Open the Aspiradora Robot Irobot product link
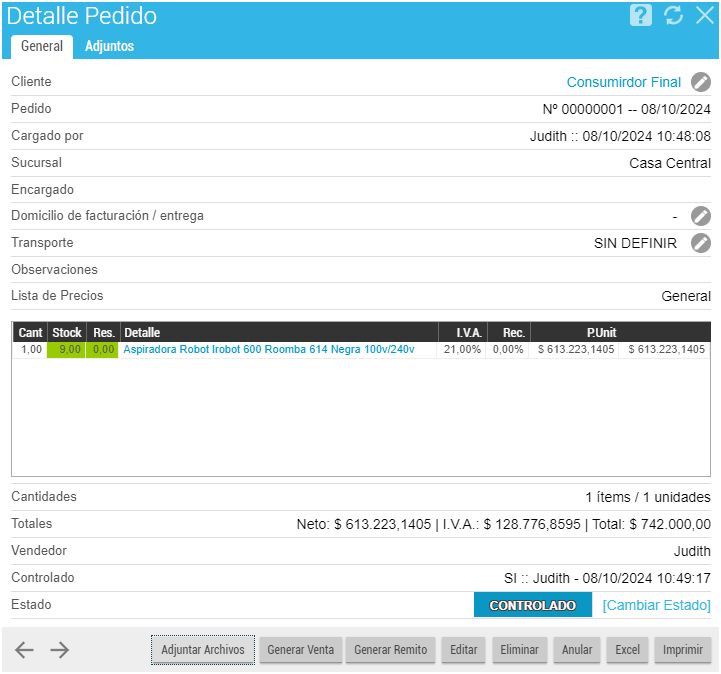 click(268, 350)
